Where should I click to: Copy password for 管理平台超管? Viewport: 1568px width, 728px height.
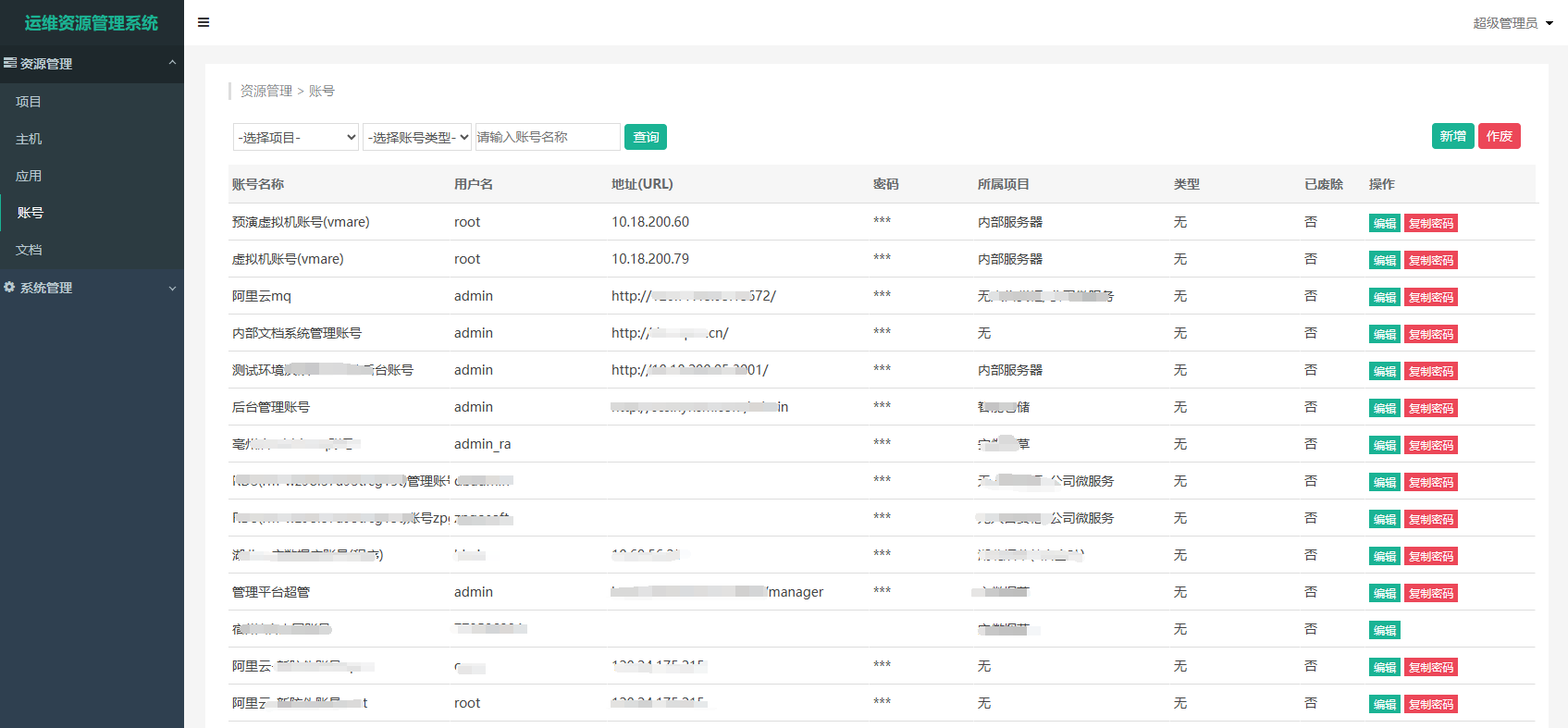click(1430, 593)
